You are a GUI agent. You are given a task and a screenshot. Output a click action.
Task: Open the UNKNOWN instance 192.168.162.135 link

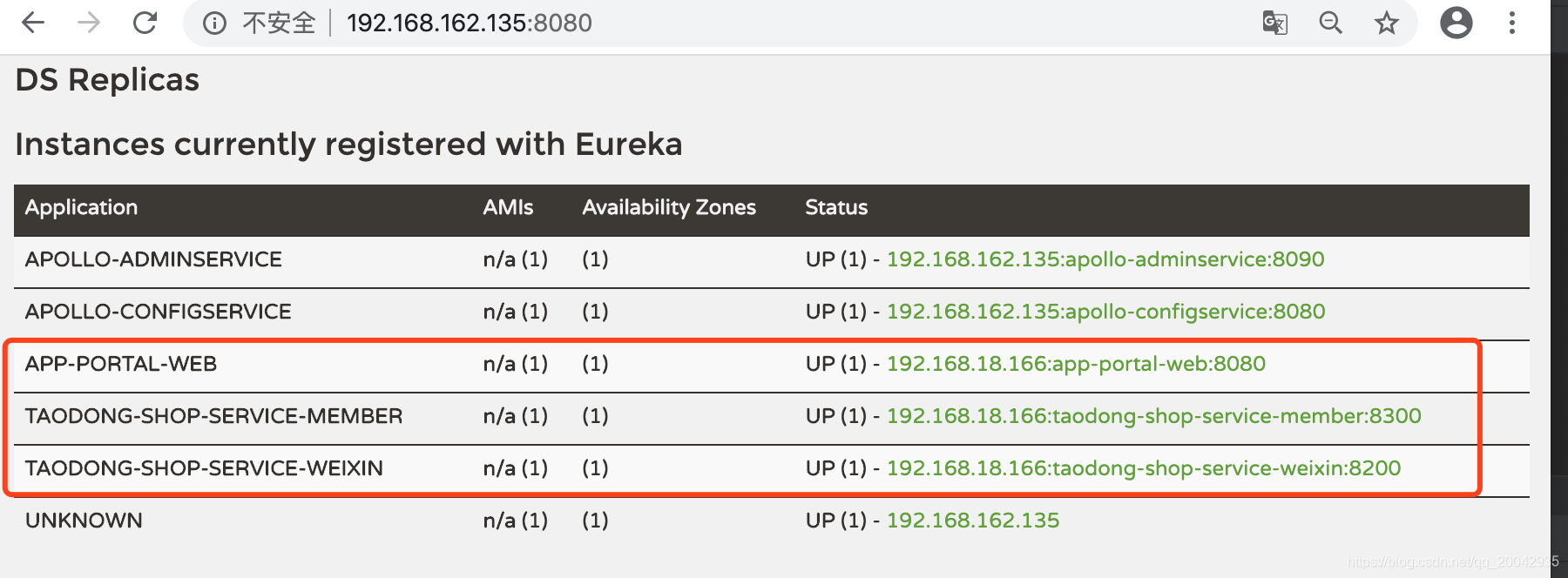point(972,521)
